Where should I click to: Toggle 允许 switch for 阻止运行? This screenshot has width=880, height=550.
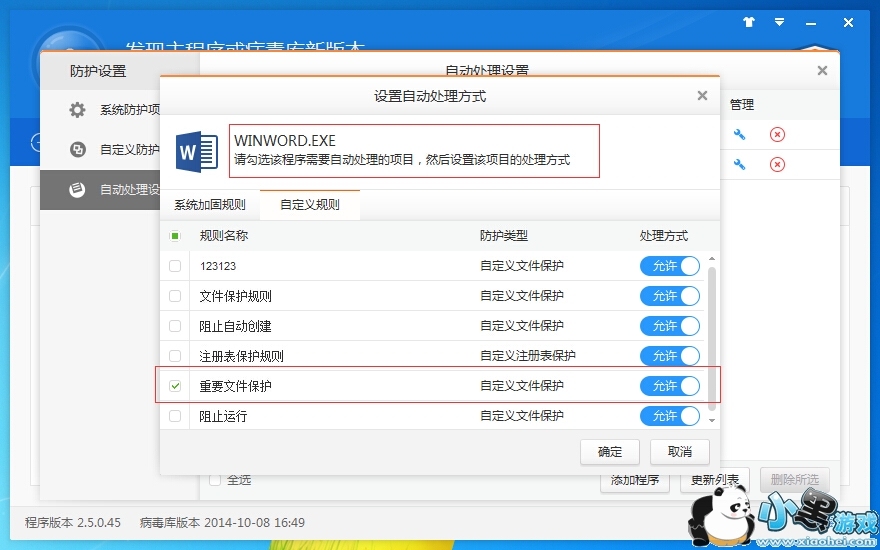[670, 416]
